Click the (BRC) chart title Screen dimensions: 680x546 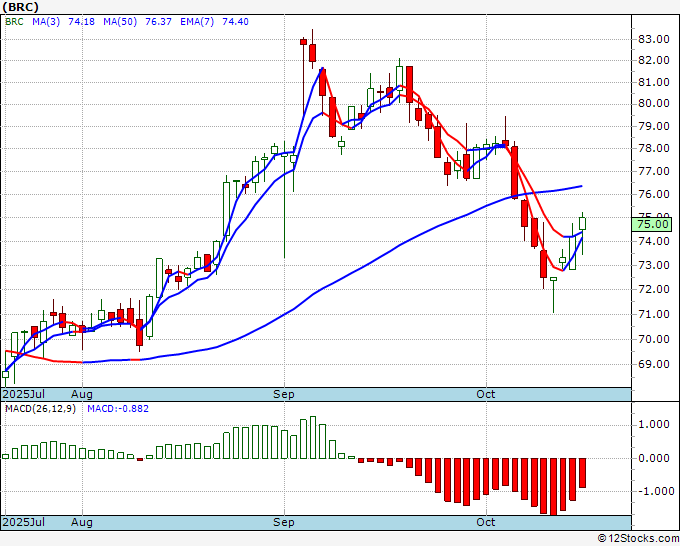pyautogui.click(x=20, y=7)
